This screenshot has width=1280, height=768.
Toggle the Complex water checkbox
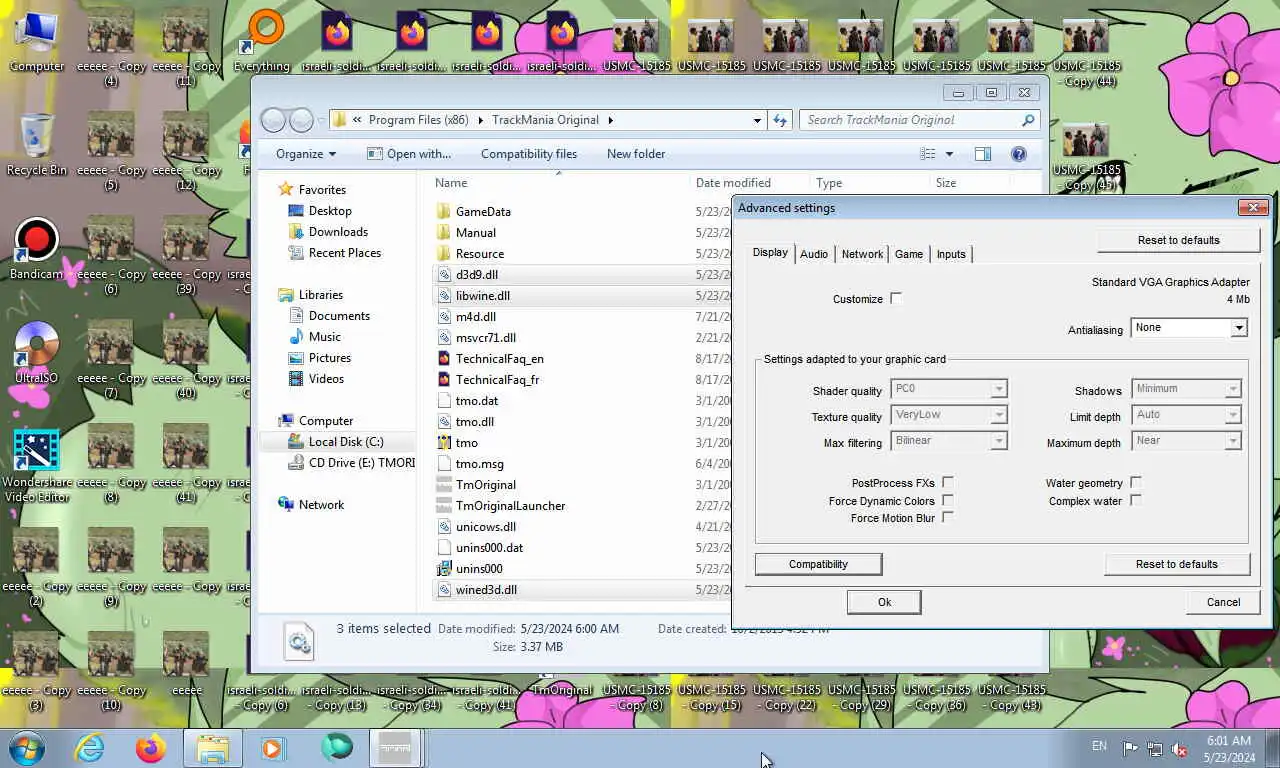1136,500
